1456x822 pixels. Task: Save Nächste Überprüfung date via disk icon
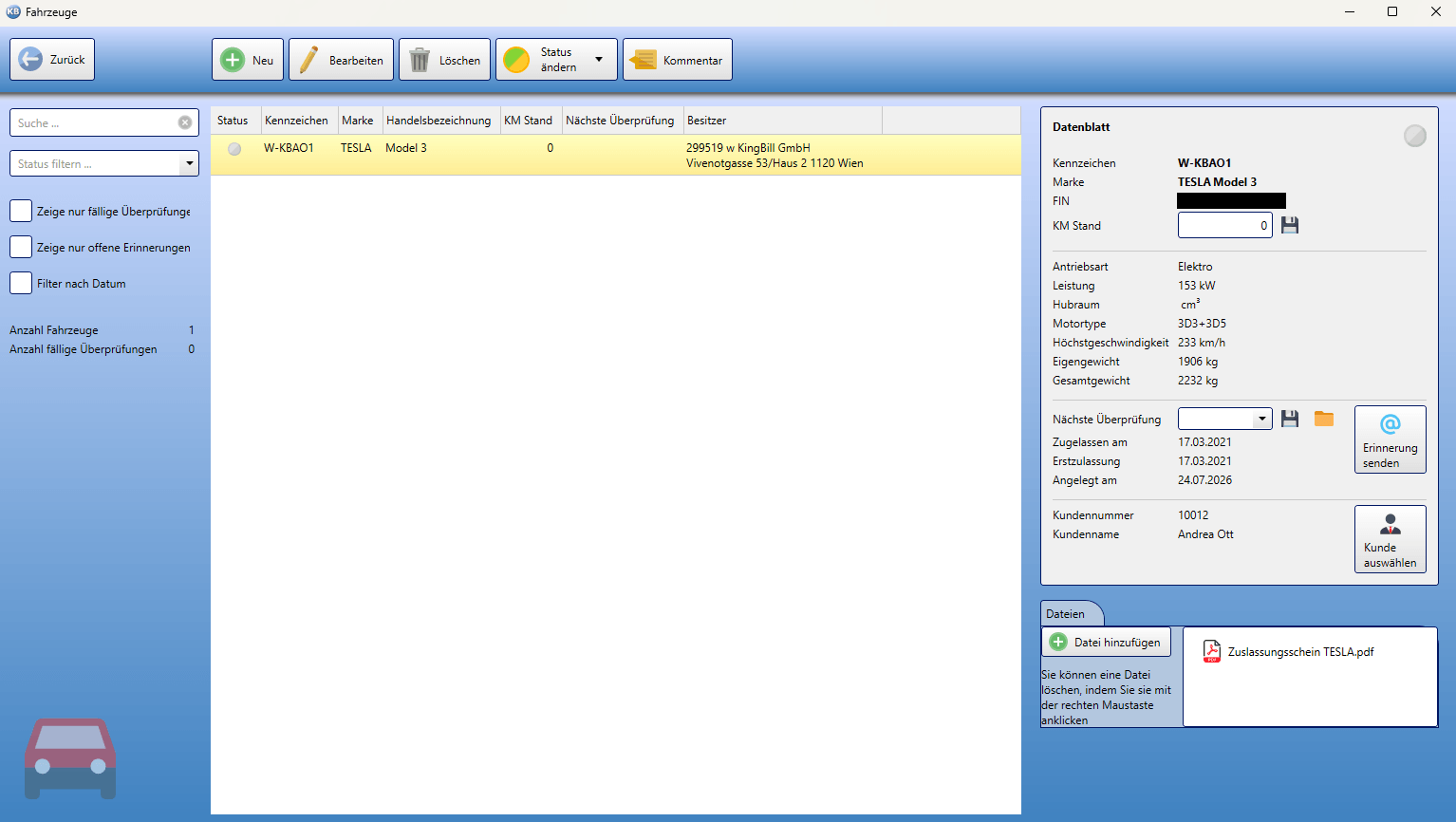coord(1290,419)
